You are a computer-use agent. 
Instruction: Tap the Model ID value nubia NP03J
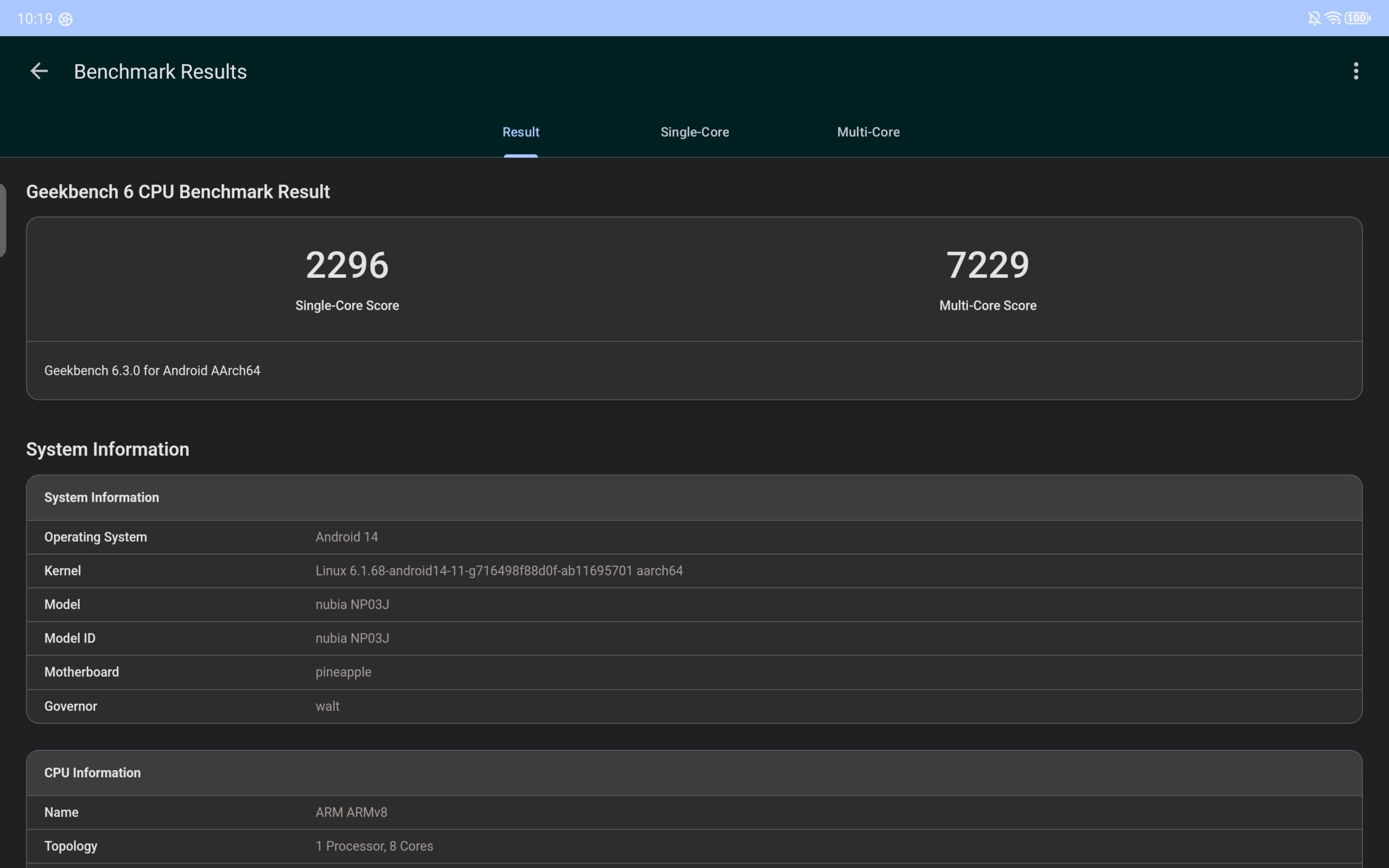(352, 639)
